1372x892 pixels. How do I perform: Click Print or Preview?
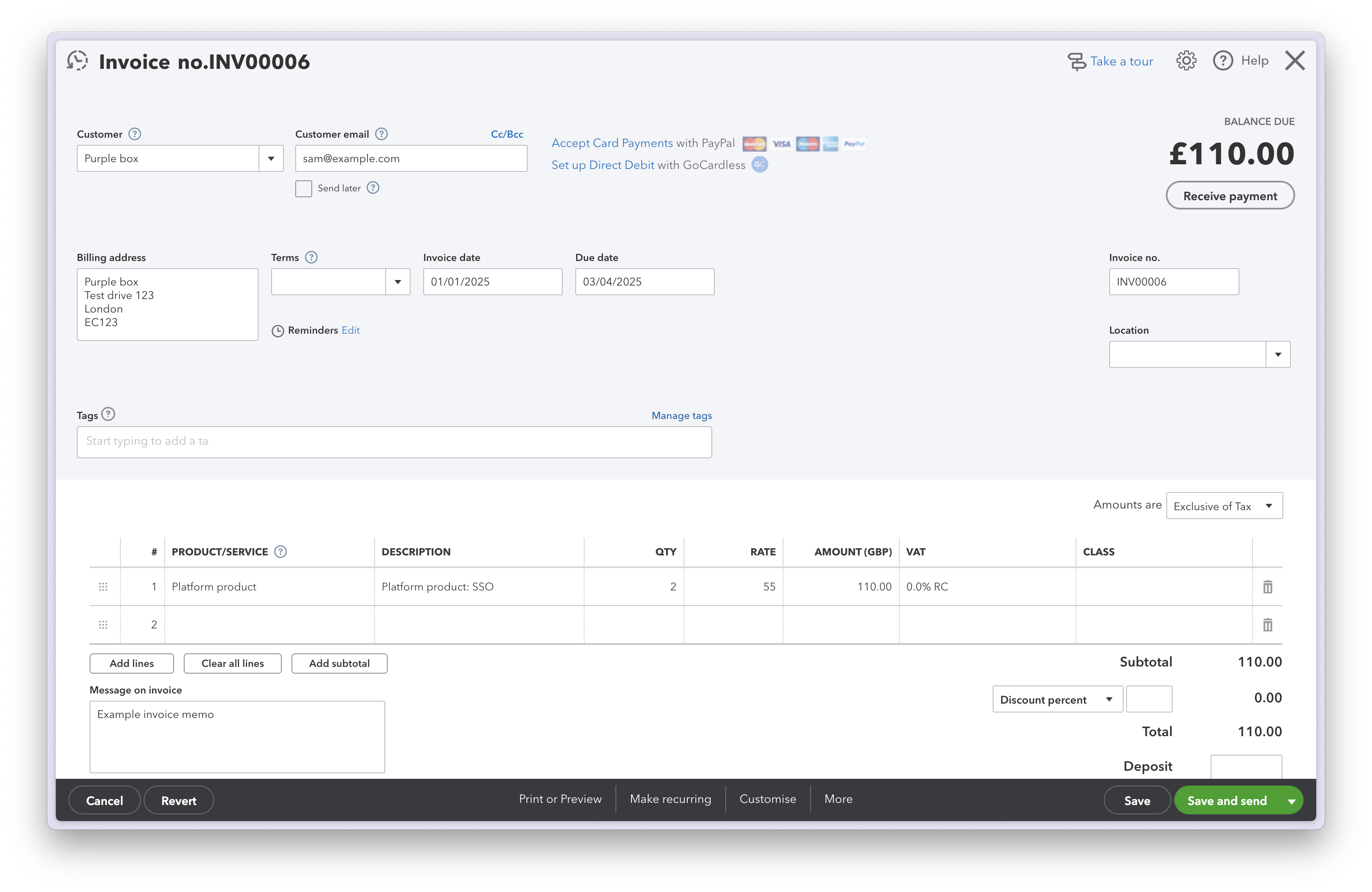pos(560,799)
